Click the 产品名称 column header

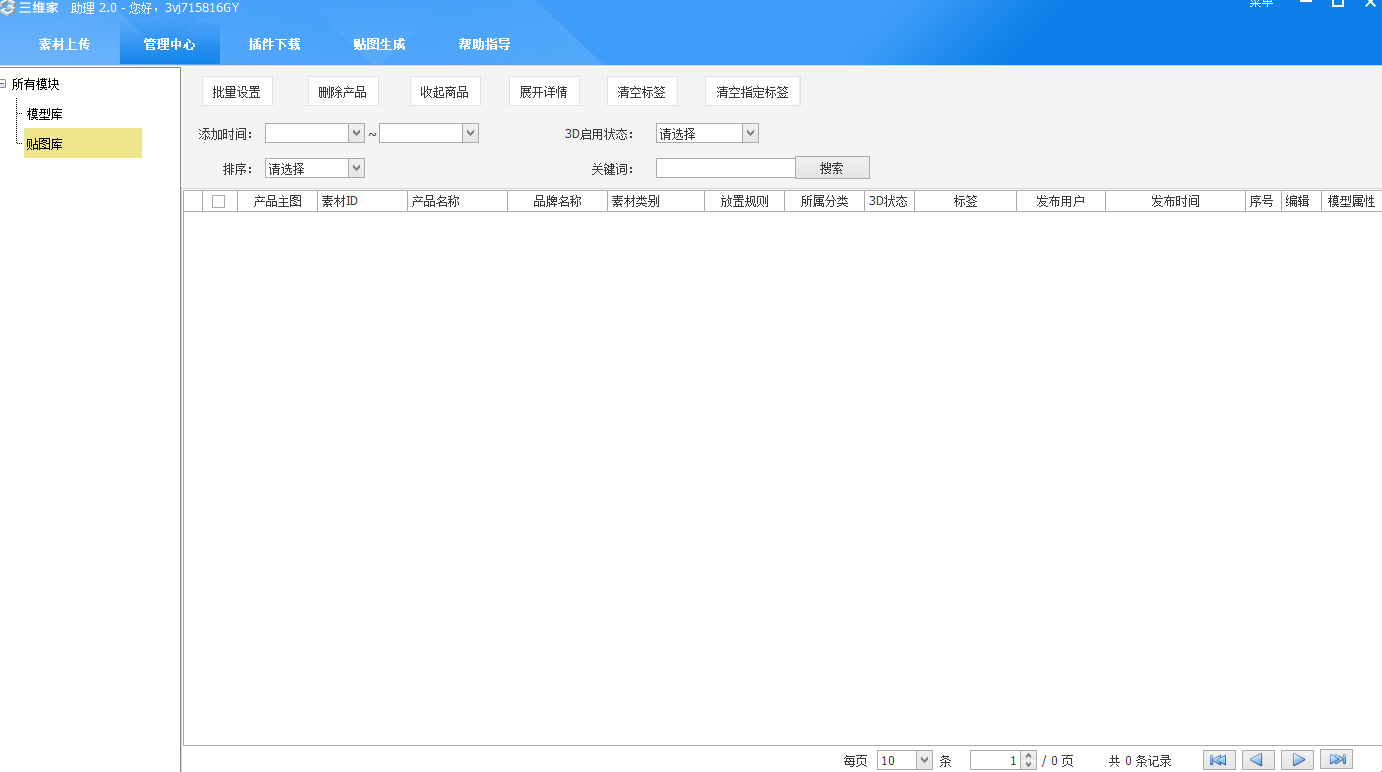click(x=458, y=201)
